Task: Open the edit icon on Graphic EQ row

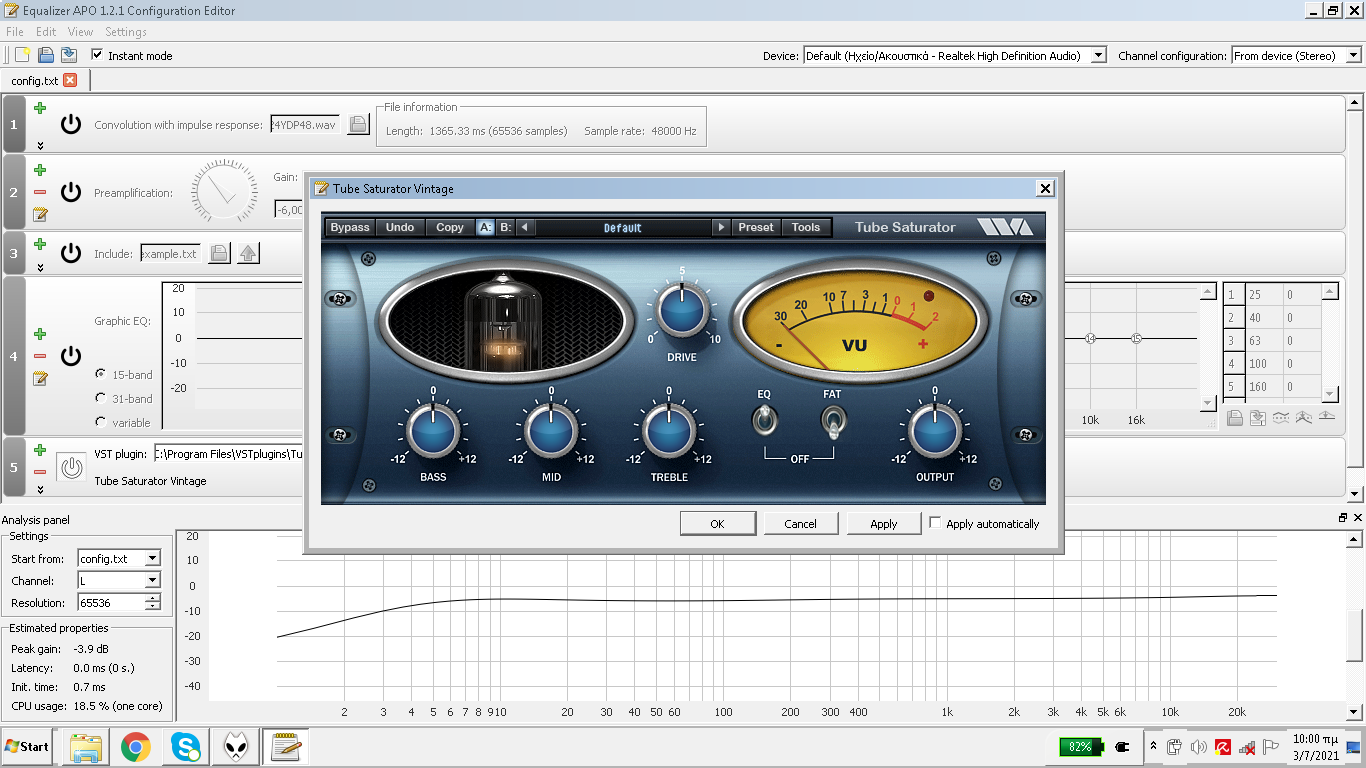Action: pyautogui.click(x=40, y=378)
